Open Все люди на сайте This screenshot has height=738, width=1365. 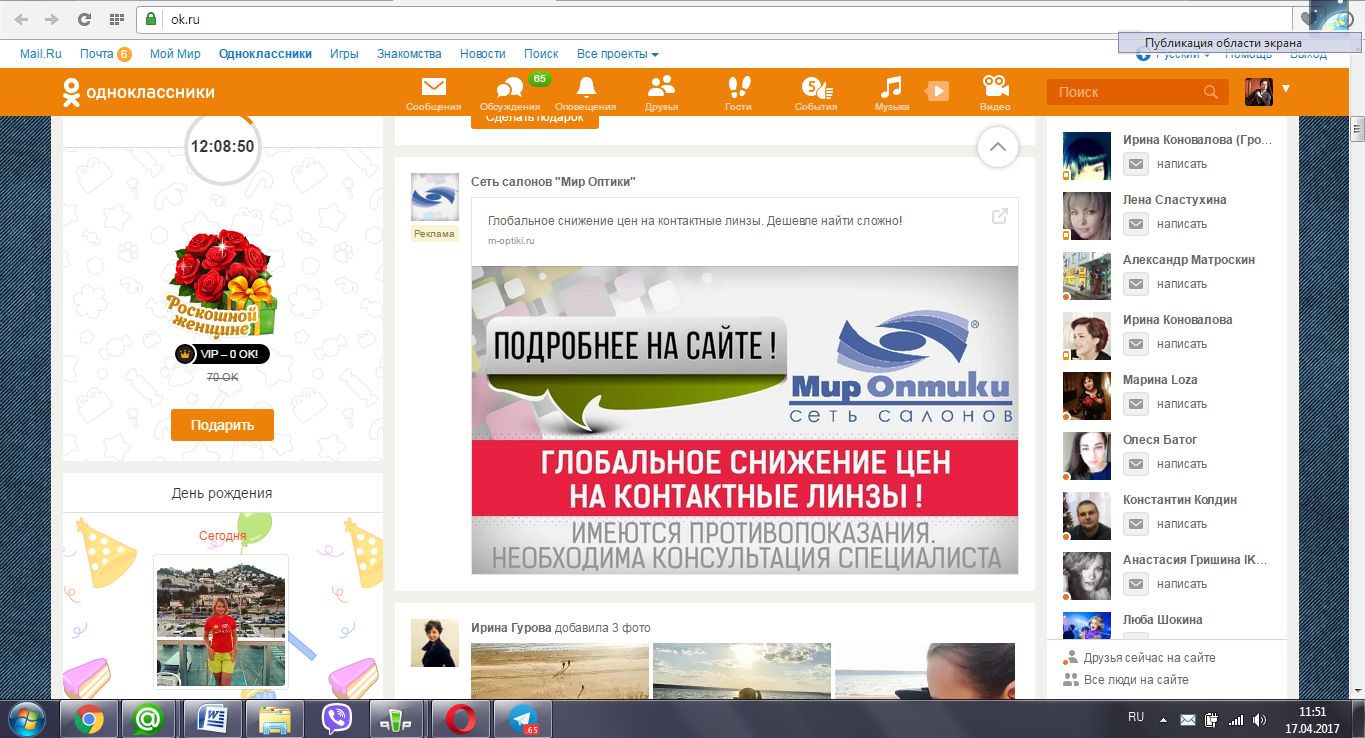point(1136,680)
